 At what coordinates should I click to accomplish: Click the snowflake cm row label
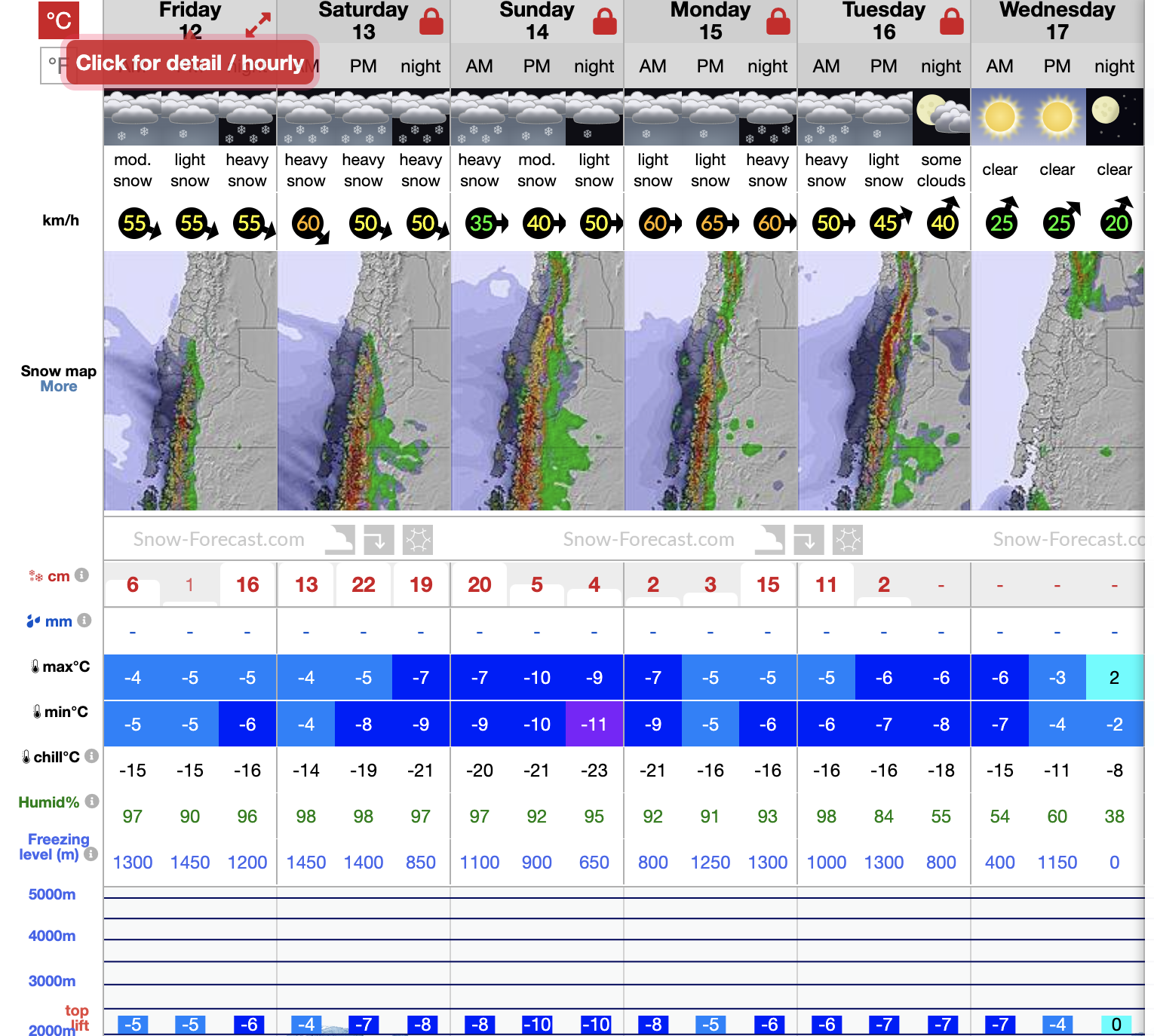click(x=49, y=576)
